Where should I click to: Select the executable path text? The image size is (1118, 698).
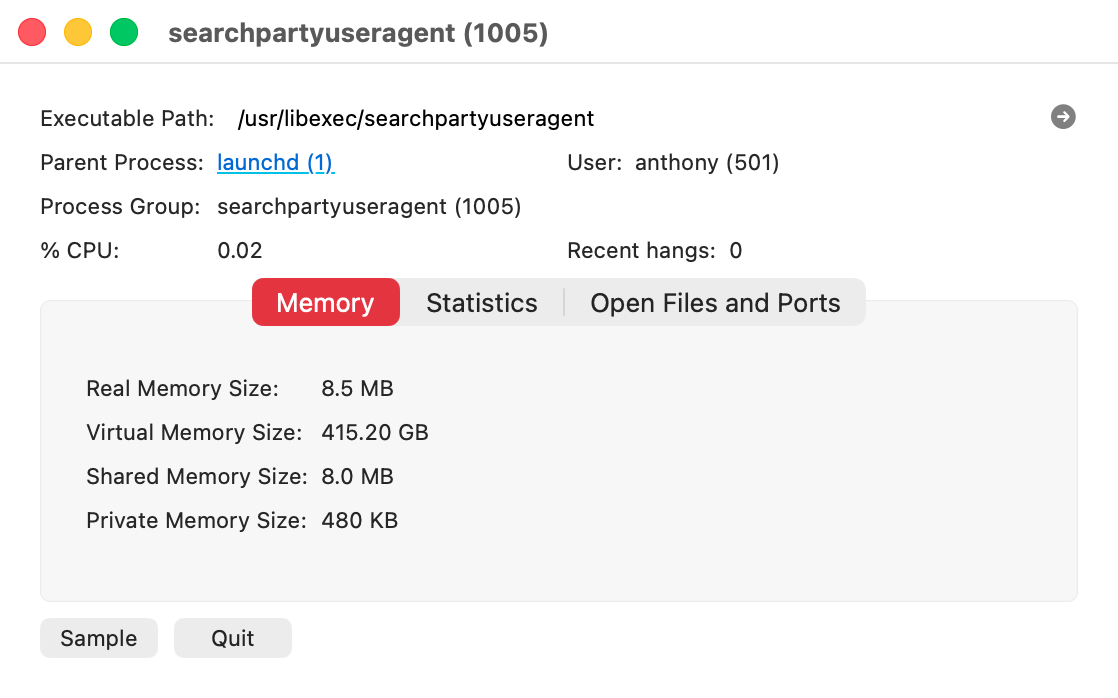[x=416, y=118]
